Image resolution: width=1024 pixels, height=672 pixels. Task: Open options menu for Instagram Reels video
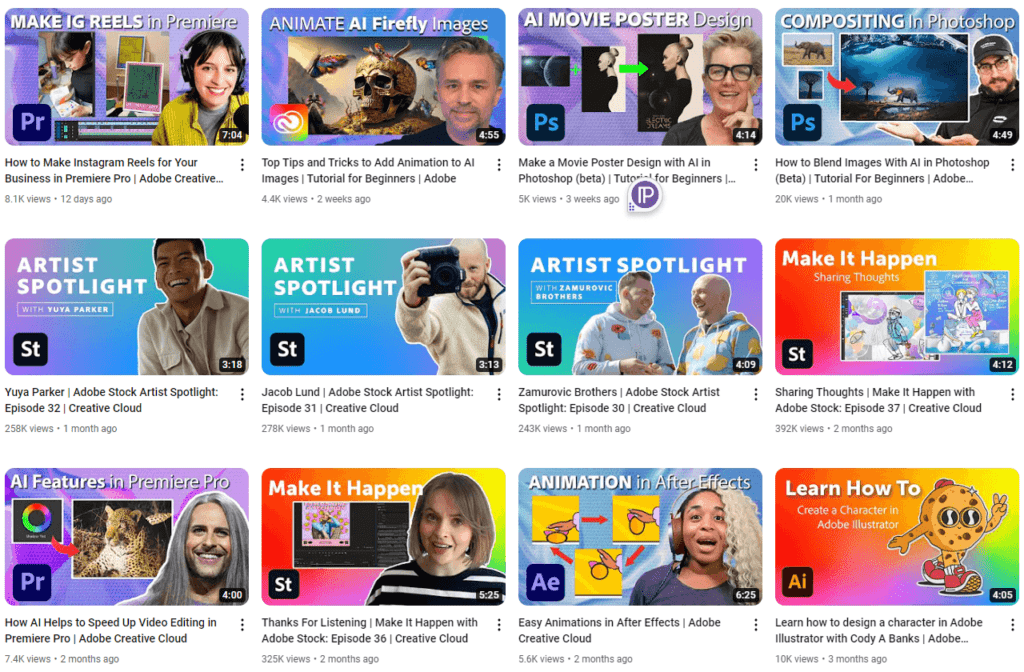pyautogui.click(x=242, y=165)
